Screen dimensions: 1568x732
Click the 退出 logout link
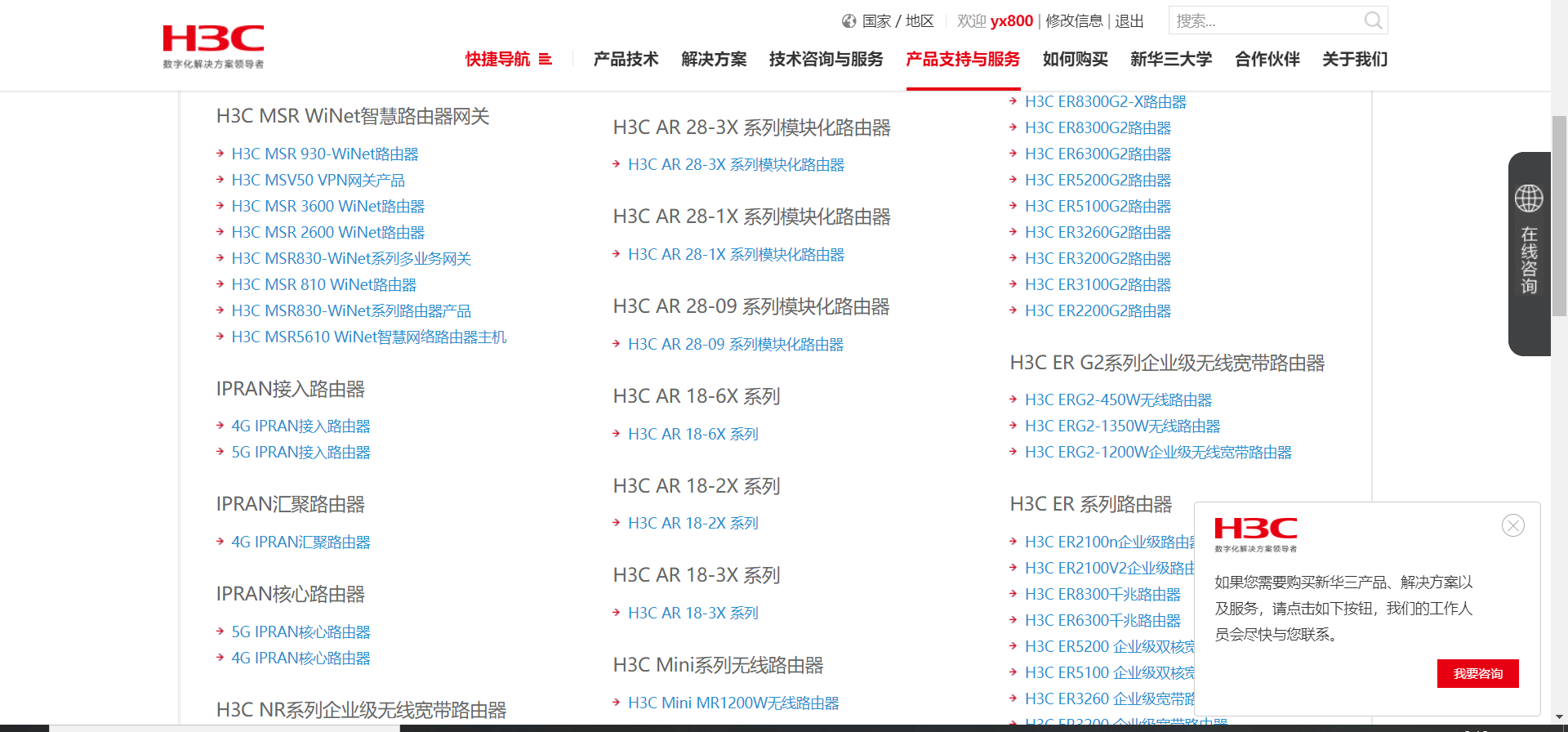point(1129,21)
